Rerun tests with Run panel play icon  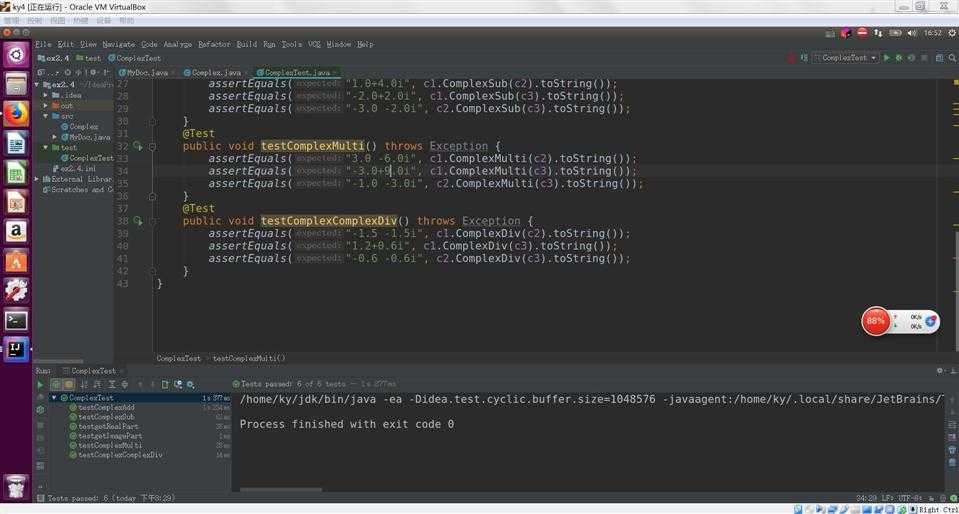(40, 385)
